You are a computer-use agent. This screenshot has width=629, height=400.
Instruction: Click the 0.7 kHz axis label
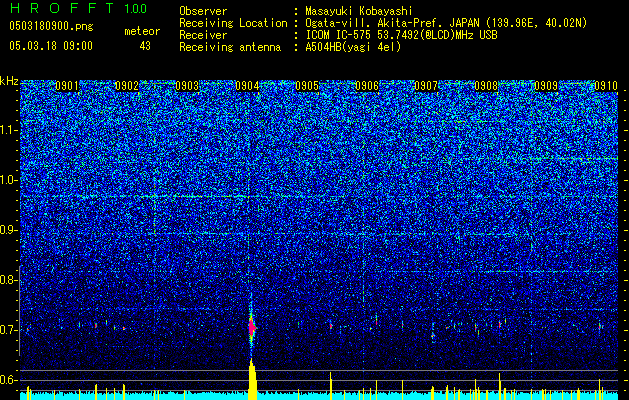point(9,330)
